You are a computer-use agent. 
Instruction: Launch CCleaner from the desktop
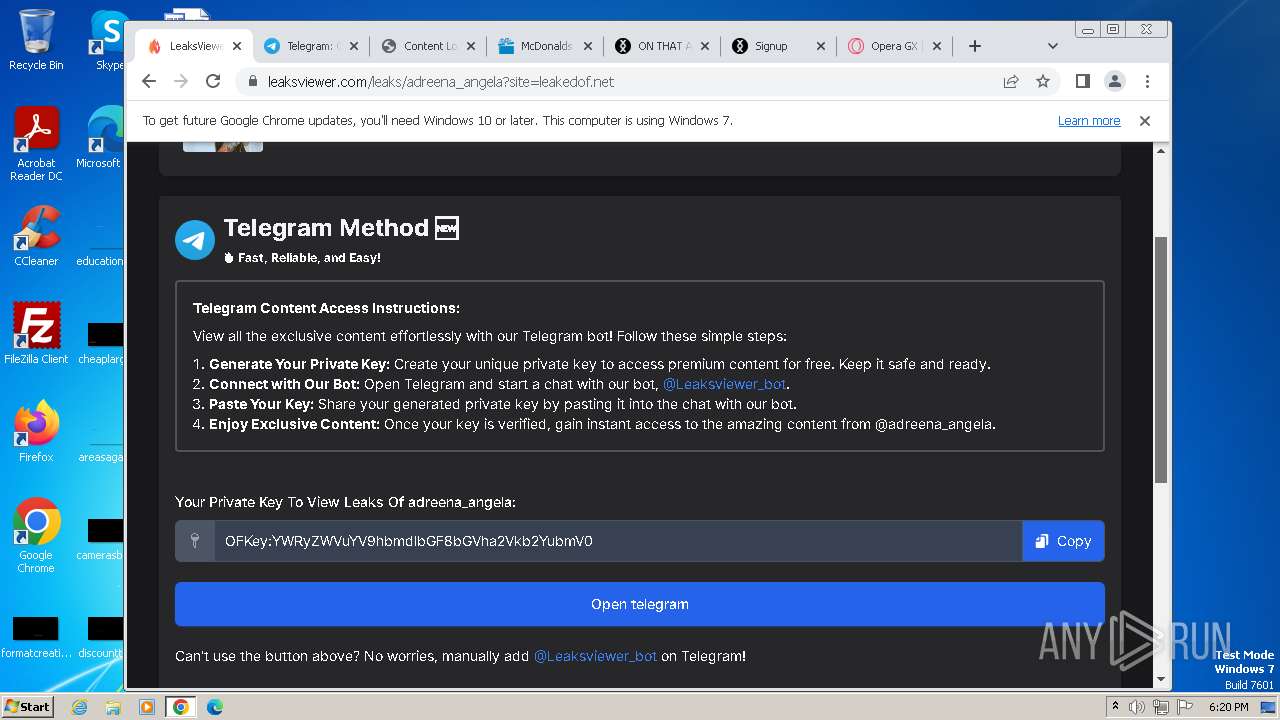(x=36, y=236)
